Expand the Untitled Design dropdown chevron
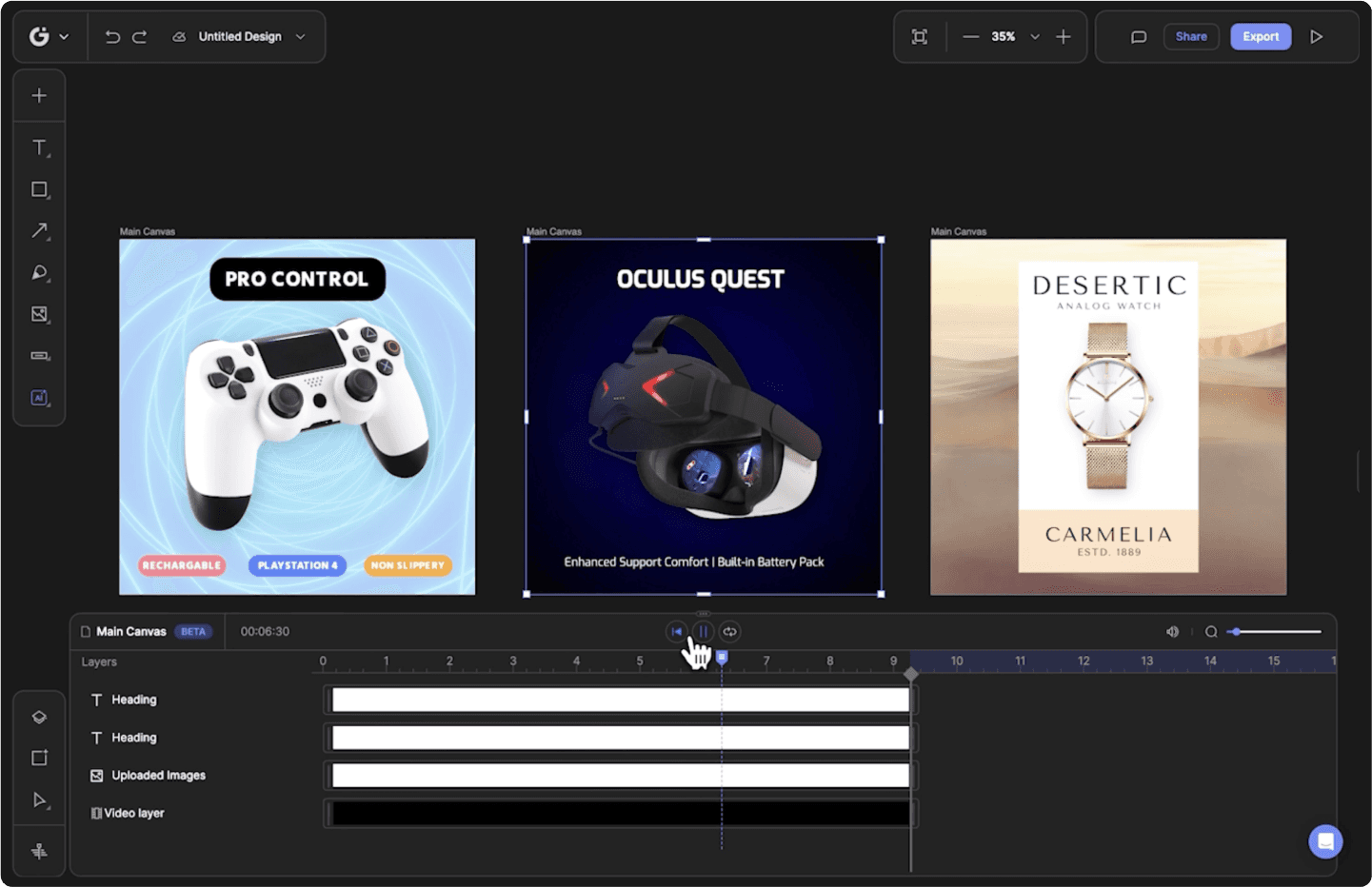The width and height of the screenshot is (1372, 887). [300, 36]
